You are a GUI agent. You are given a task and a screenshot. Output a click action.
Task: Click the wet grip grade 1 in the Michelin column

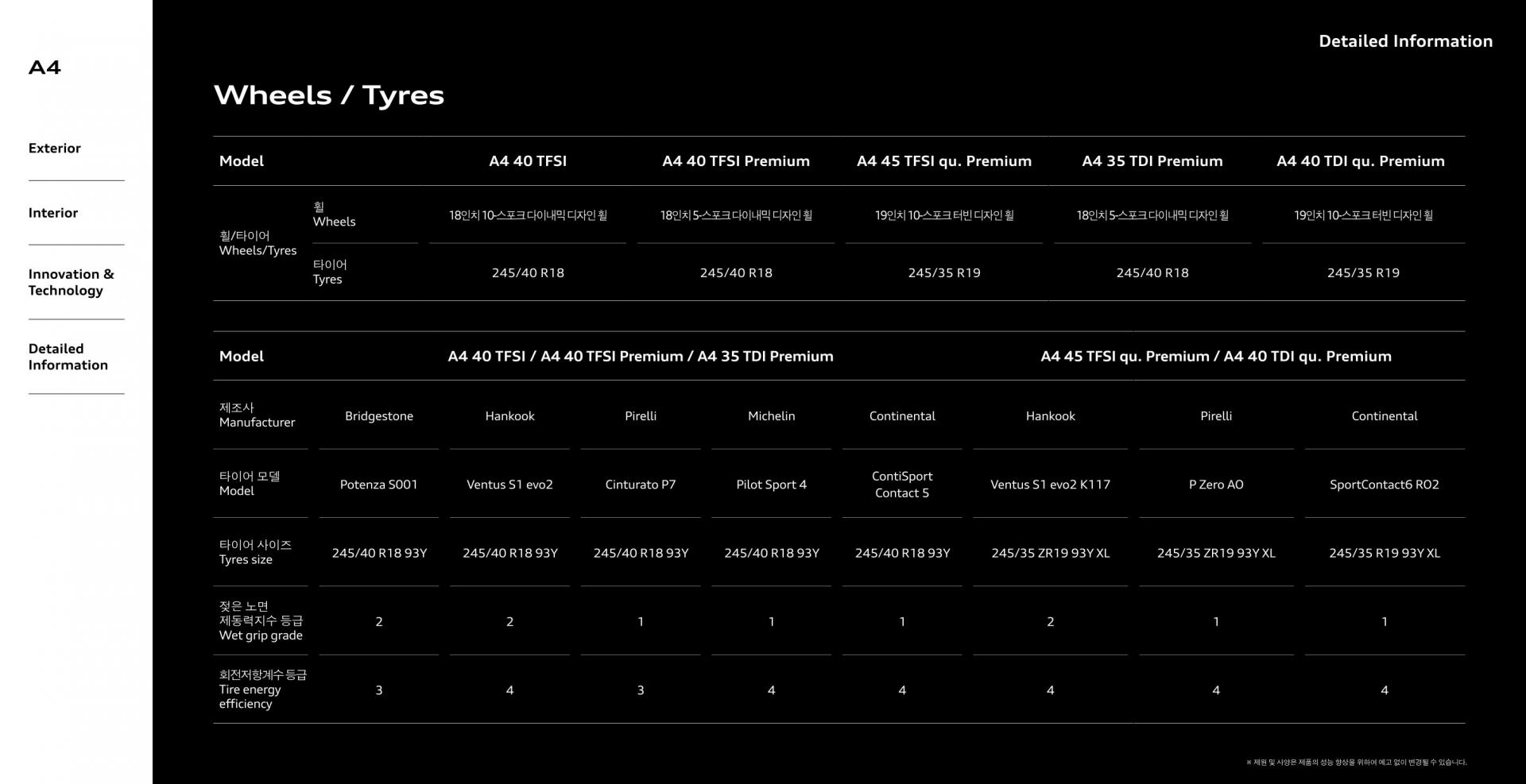[771, 622]
